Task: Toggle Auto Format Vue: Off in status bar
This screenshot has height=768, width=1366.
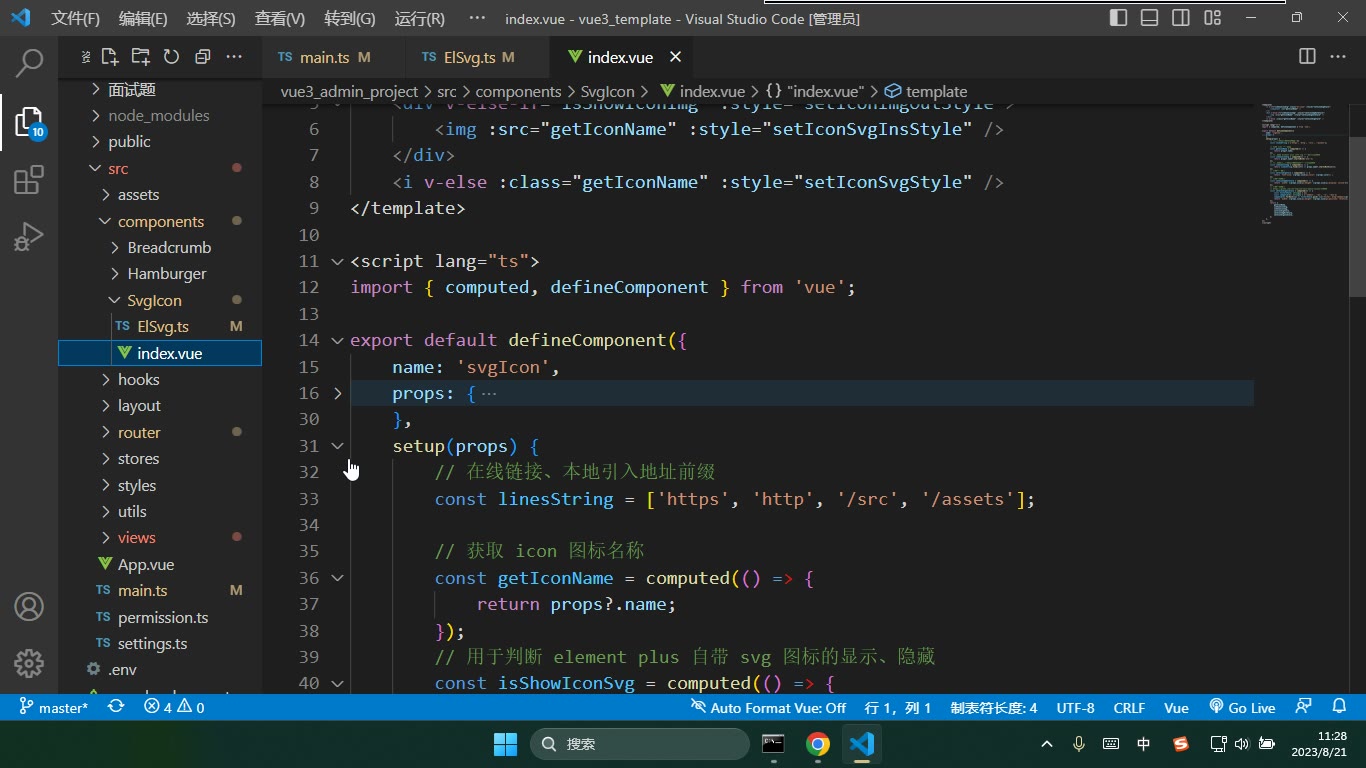Action: click(768, 707)
